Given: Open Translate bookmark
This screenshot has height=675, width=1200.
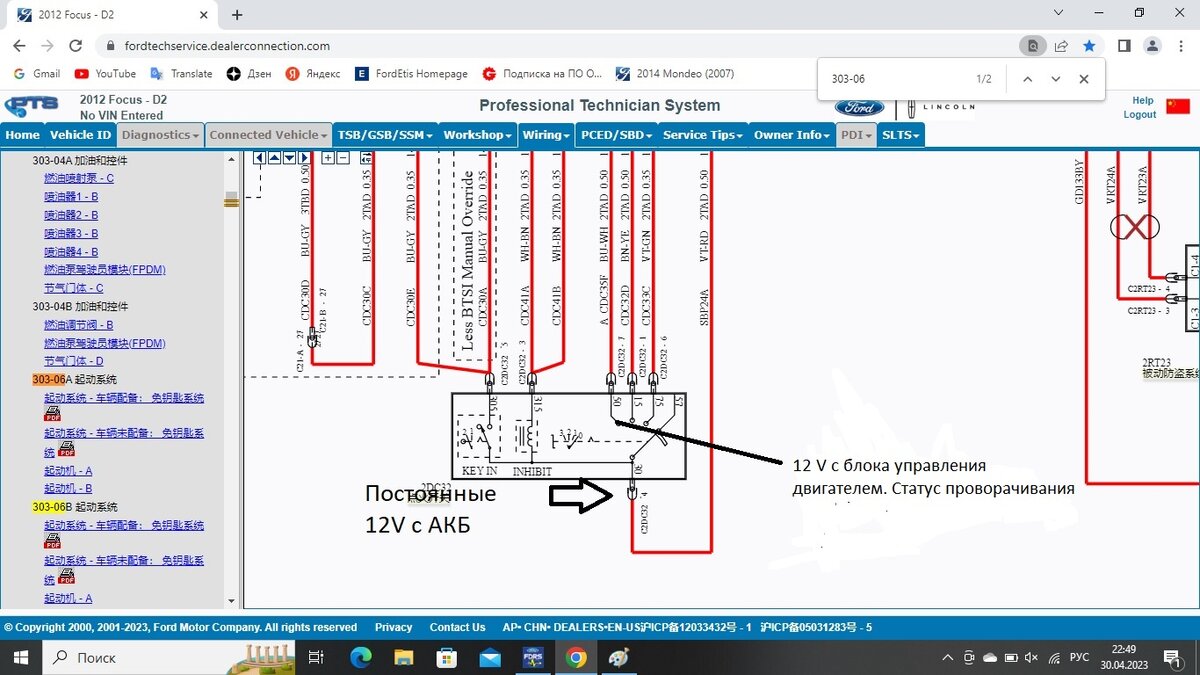Looking at the screenshot, I should point(181,74).
